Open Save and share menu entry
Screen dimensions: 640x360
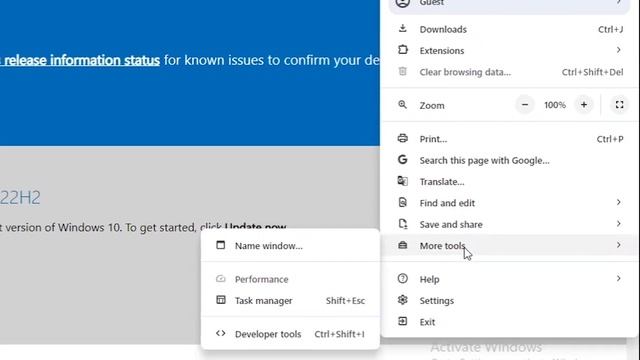(509, 224)
